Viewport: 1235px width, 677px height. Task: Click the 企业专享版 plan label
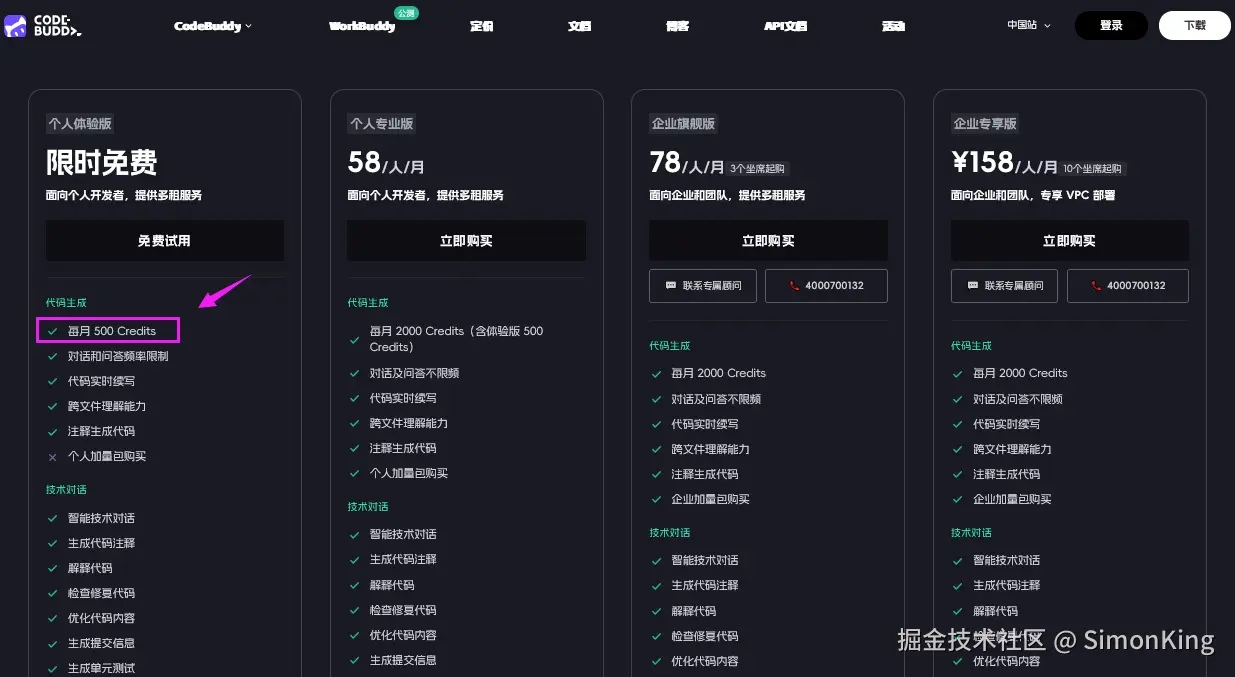click(985, 124)
